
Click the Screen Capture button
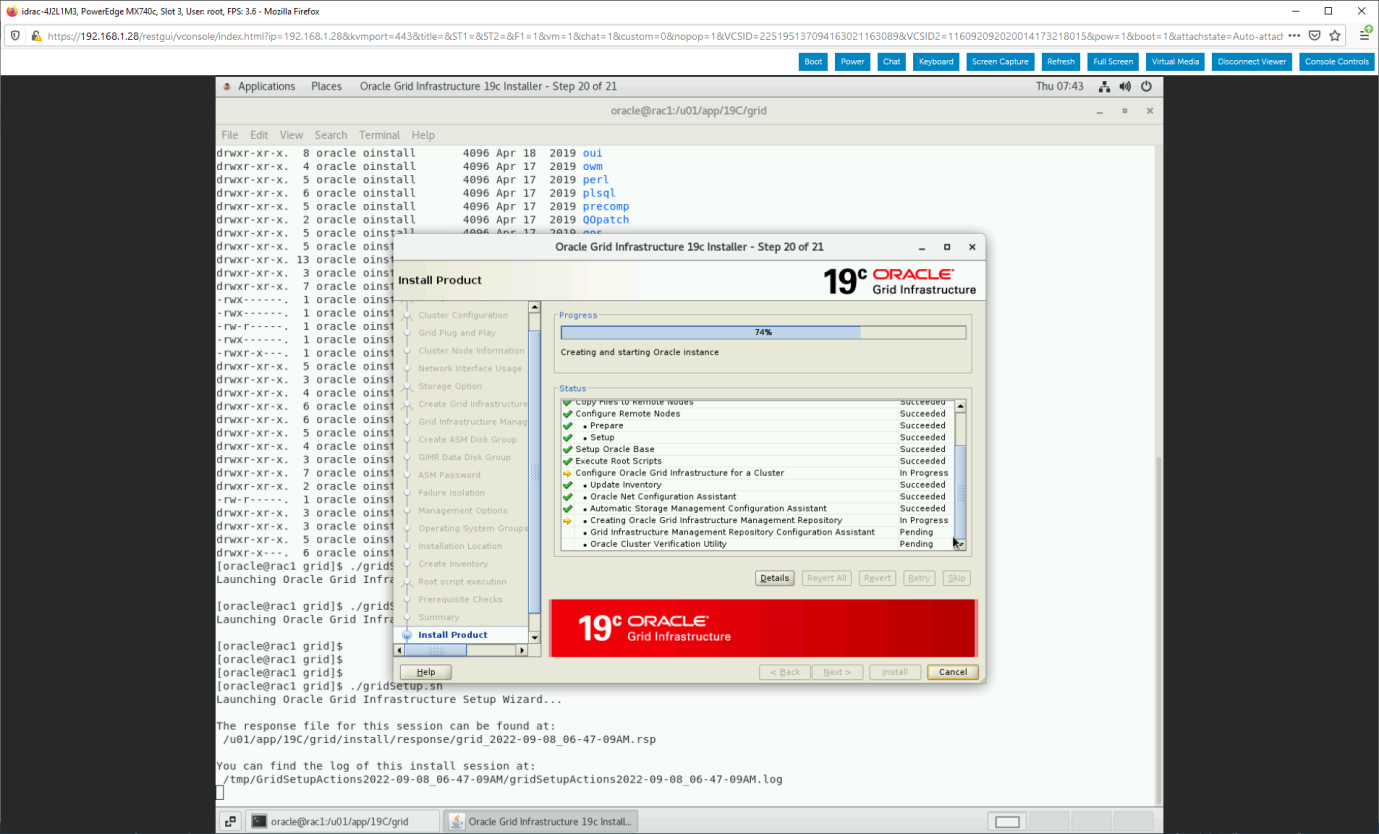(1000, 61)
